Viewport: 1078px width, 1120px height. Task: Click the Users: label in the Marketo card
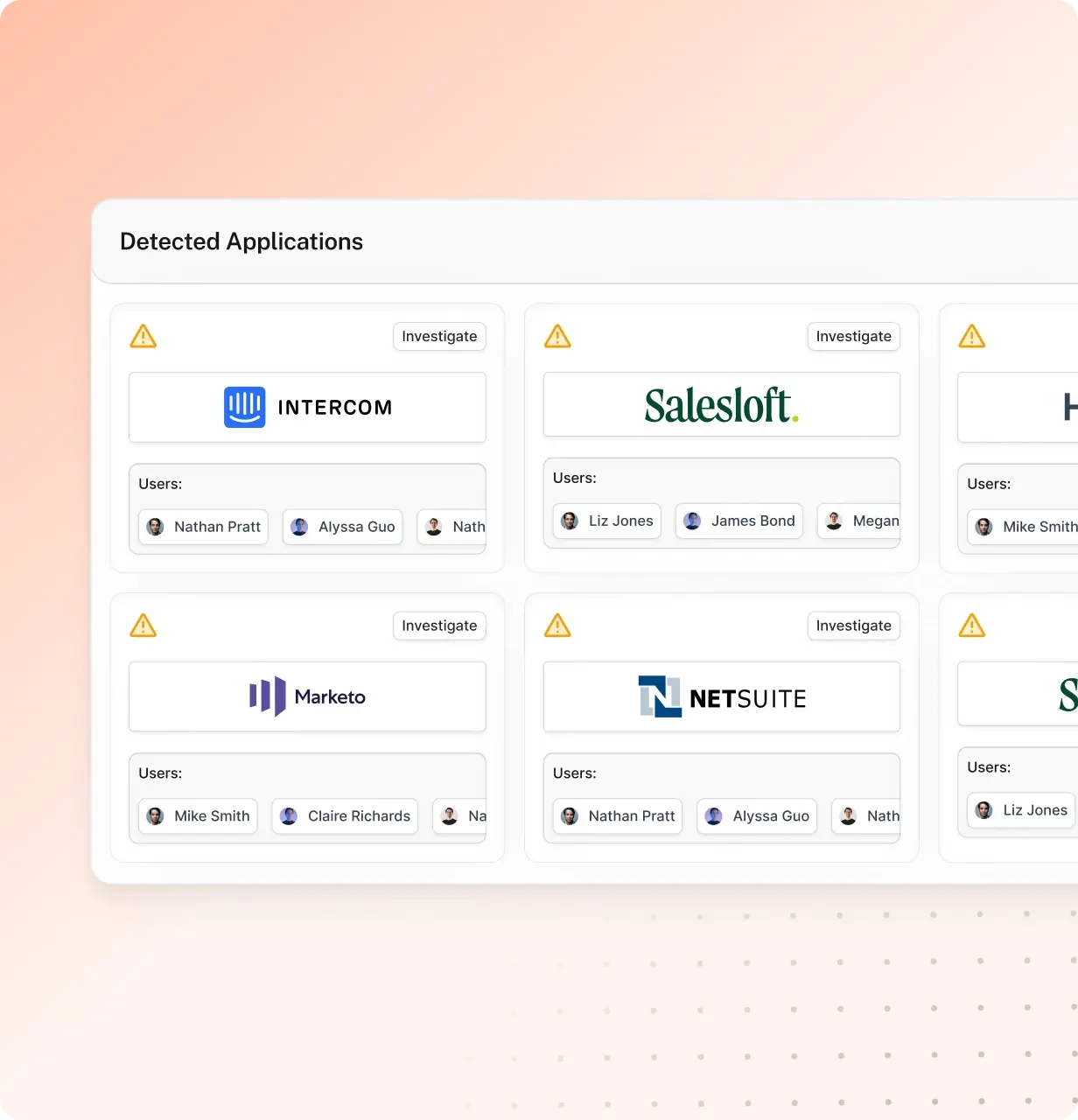click(160, 773)
